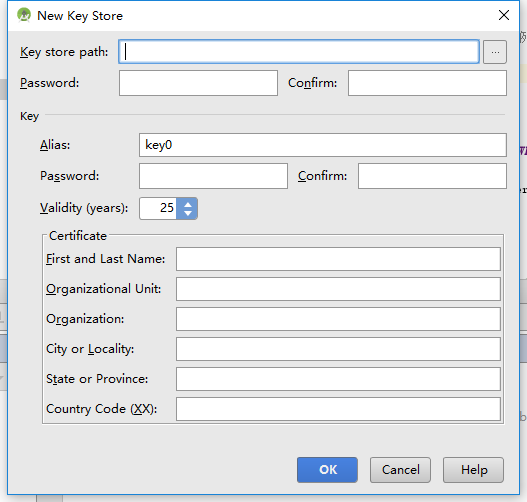
Task: Click the Organization field
Action: coord(338,319)
